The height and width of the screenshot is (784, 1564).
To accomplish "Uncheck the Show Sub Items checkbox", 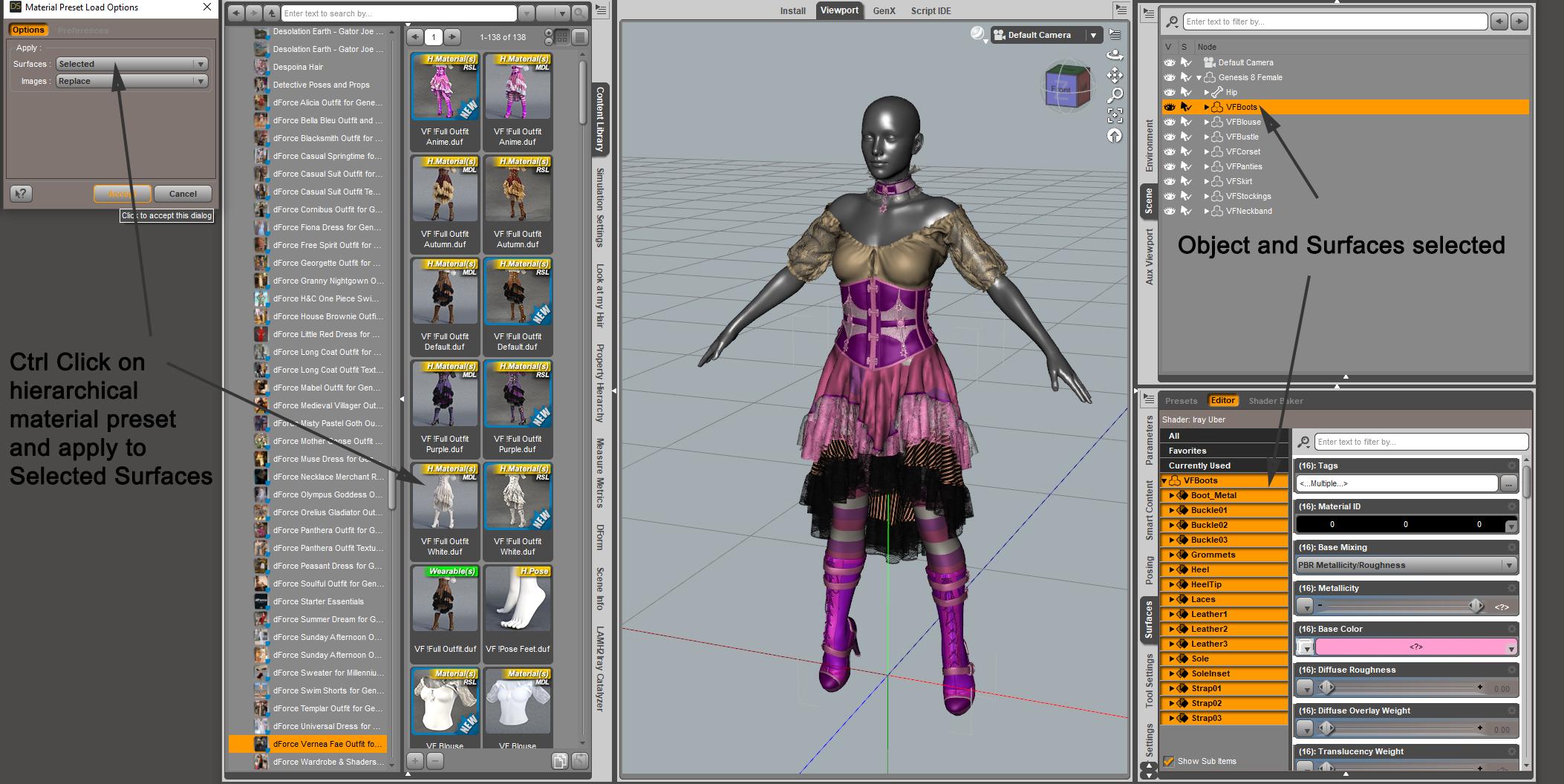I will [1169, 761].
